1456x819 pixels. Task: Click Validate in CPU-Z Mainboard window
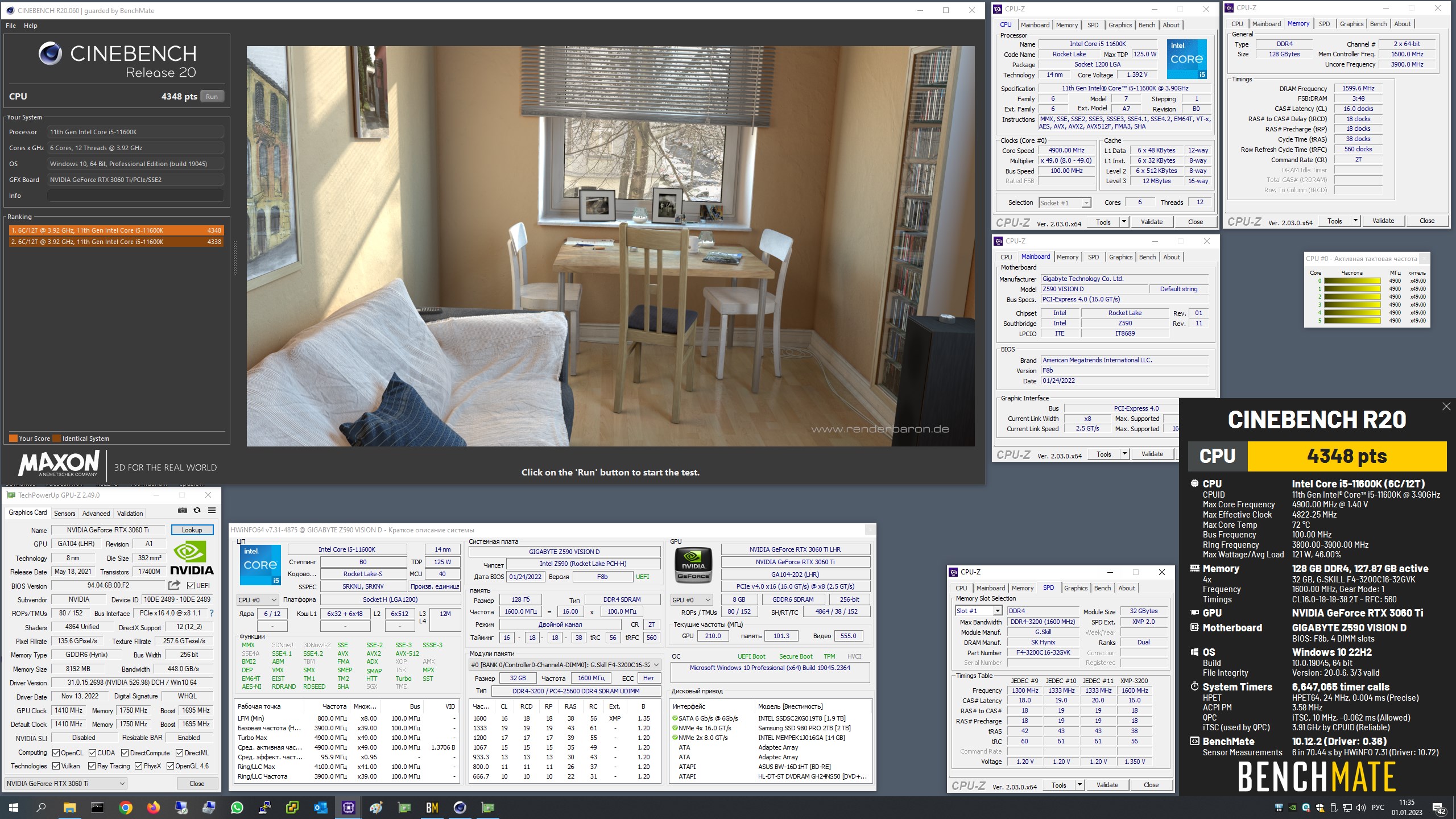(1152, 454)
